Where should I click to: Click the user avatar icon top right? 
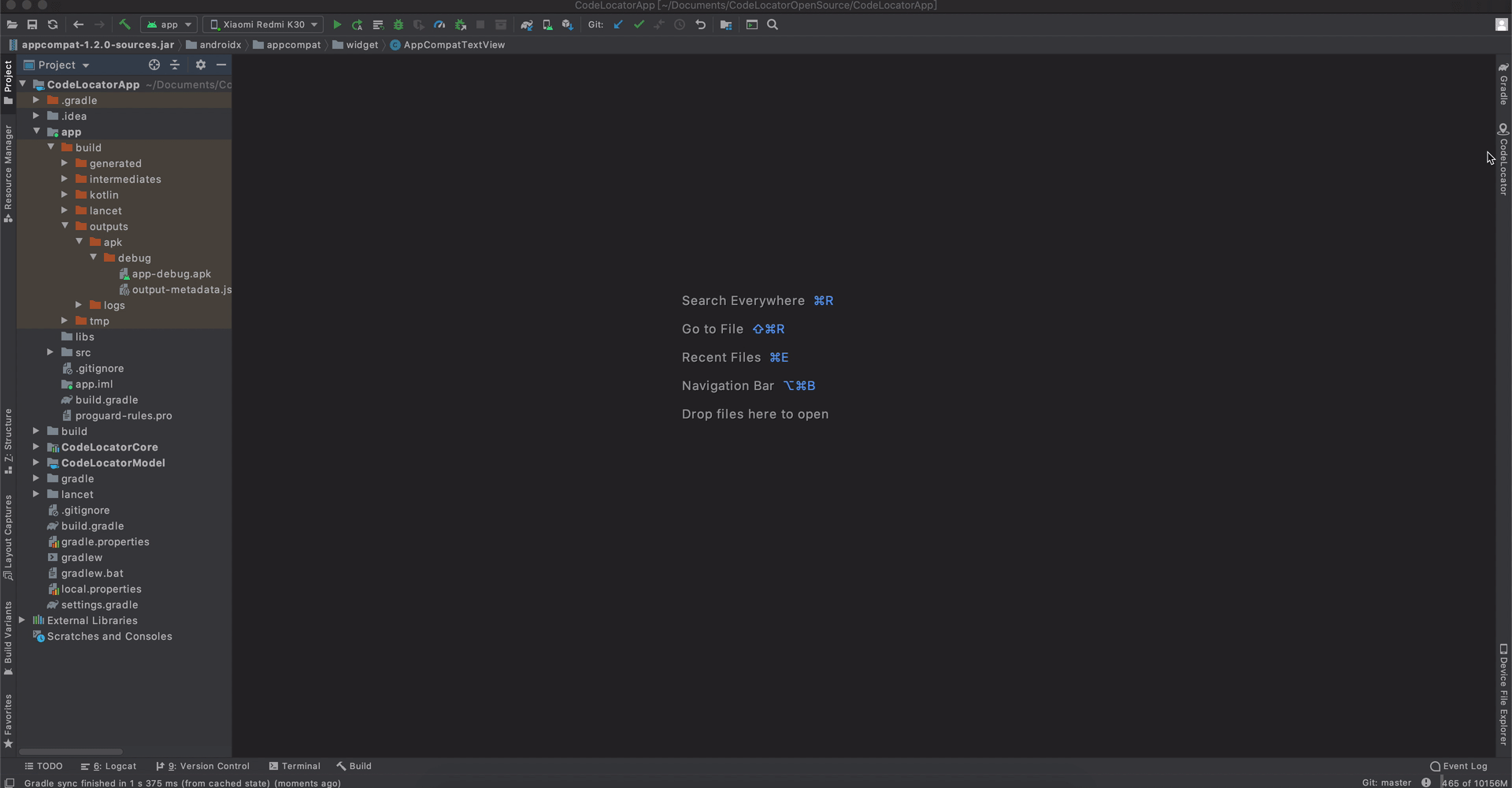1501,25
